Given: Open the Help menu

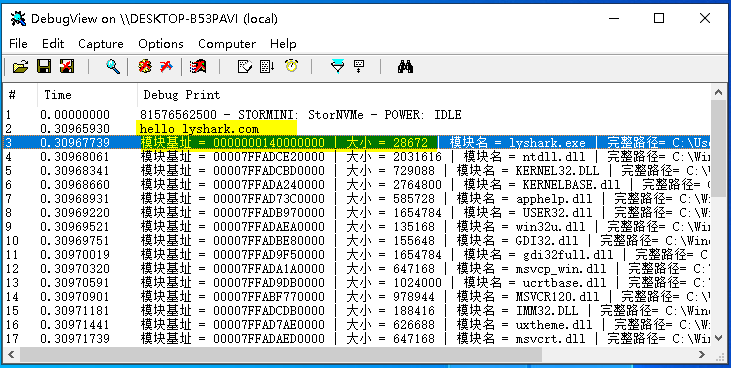Looking at the screenshot, I should tap(283, 44).
